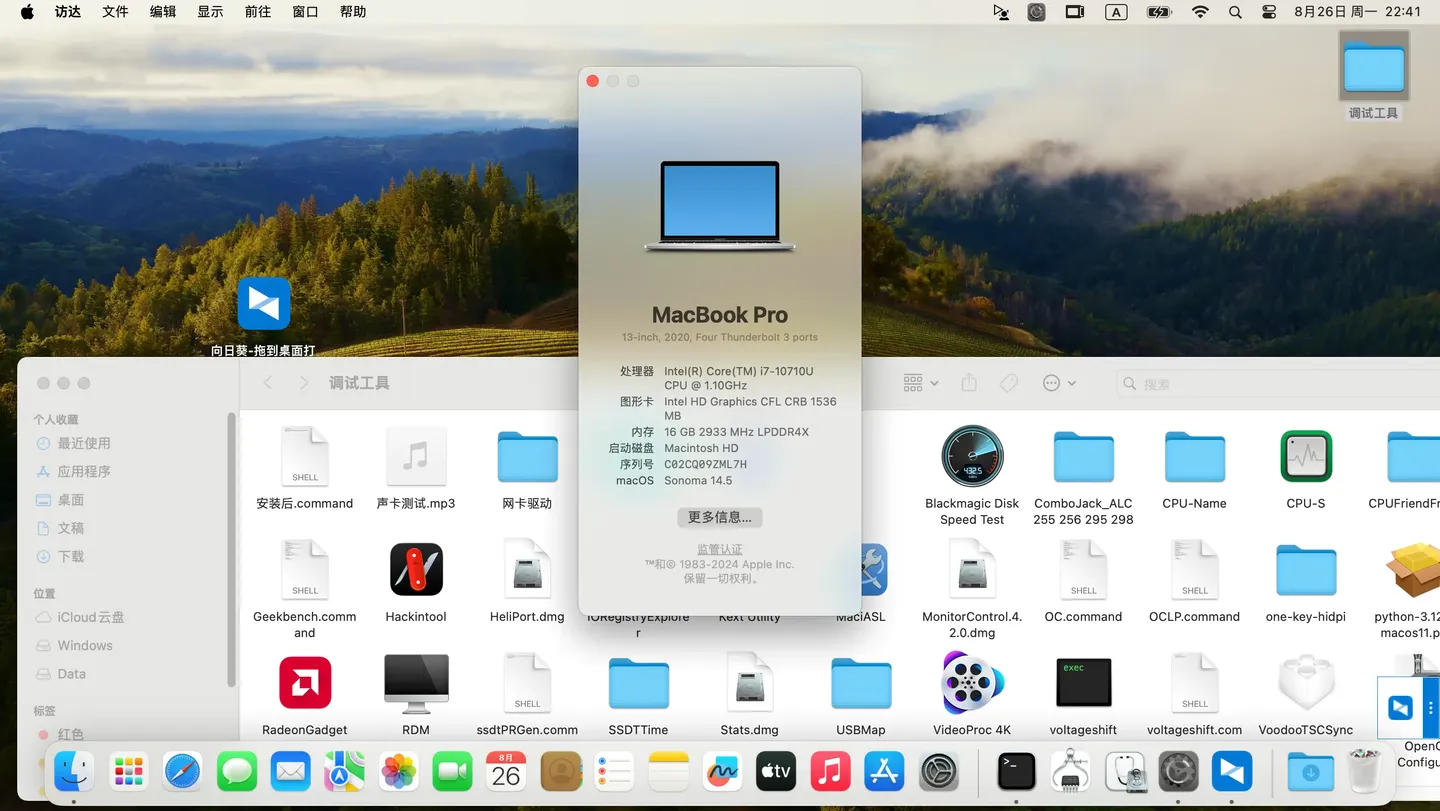Expand the view mode dropdown in Finder
Screen dimensions: 1440x811
point(921,383)
